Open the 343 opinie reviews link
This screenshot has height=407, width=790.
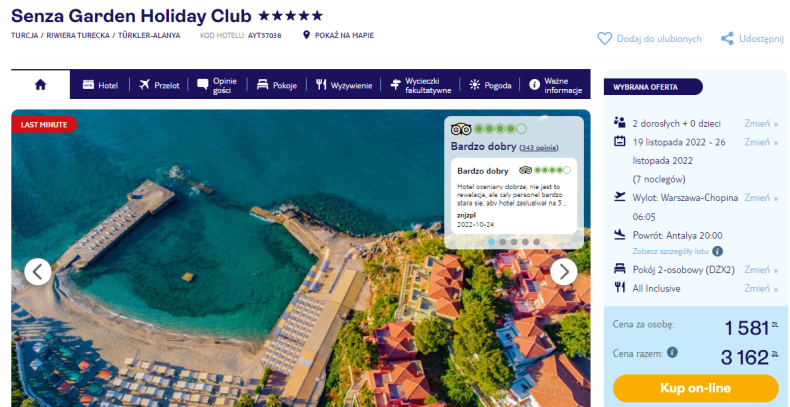[539, 148]
